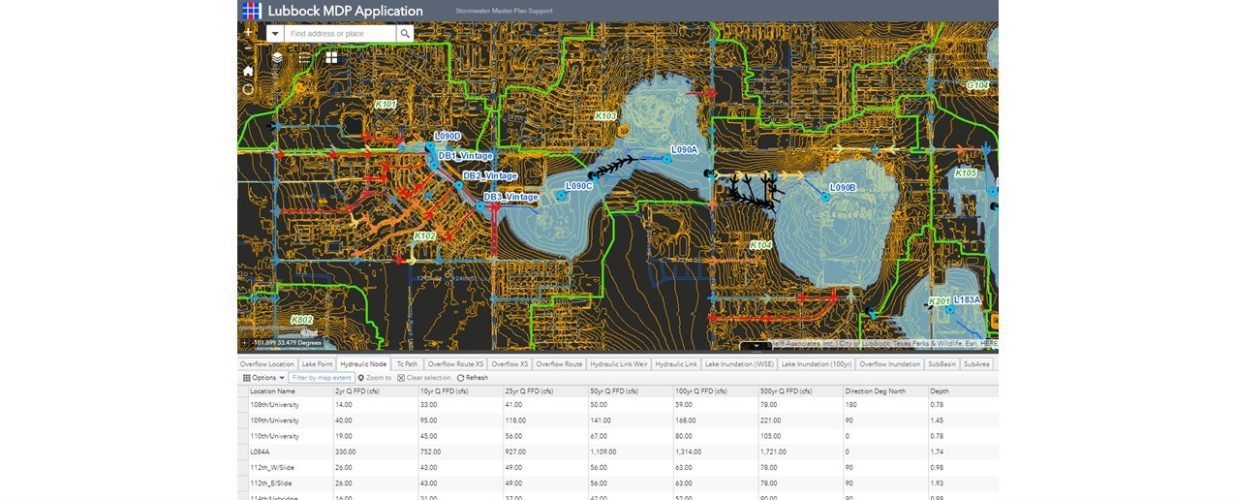Switch to the Overflow Location tab
The height and width of the screenshot is (500, 1235).
pos(267,364)
